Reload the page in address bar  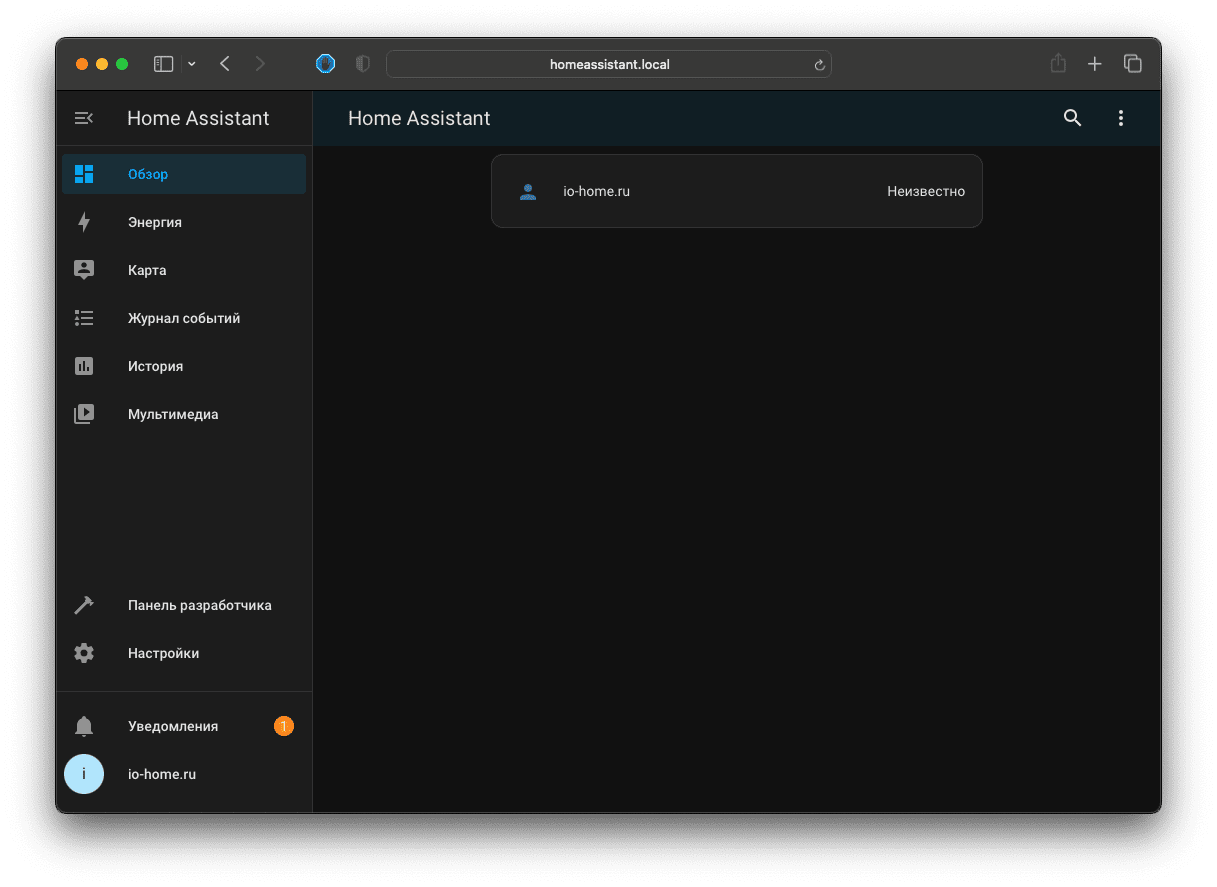click(819, 64)
